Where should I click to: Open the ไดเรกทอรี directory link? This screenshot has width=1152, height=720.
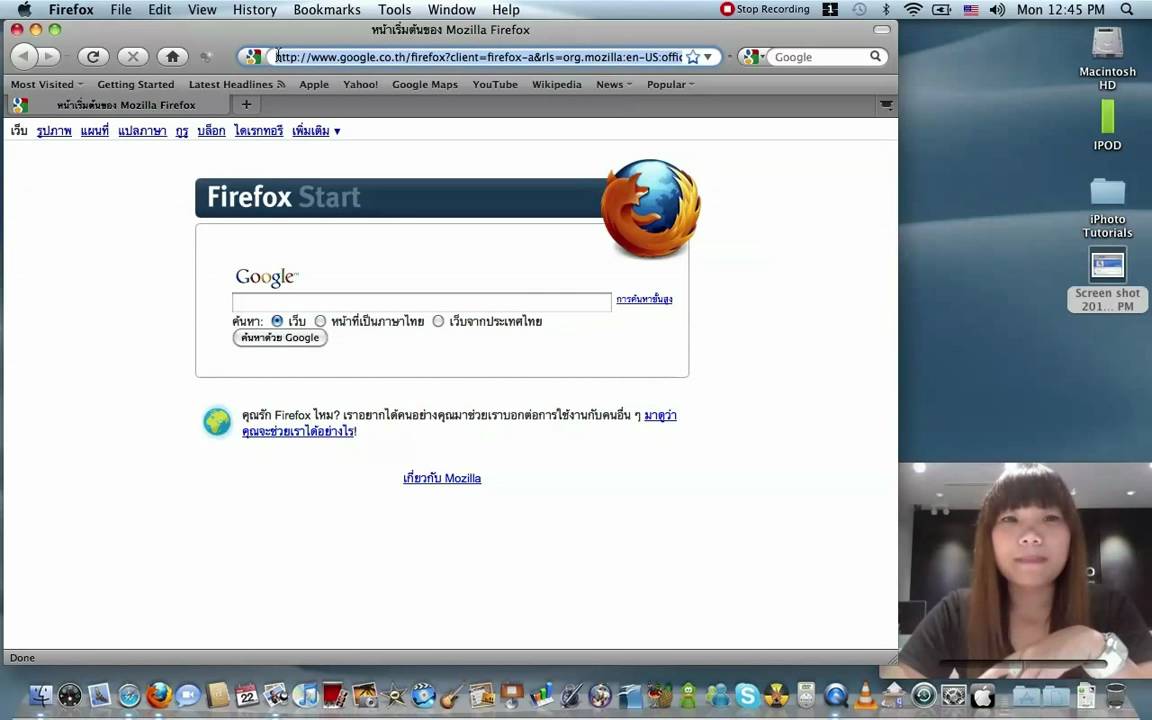(259, 131)
